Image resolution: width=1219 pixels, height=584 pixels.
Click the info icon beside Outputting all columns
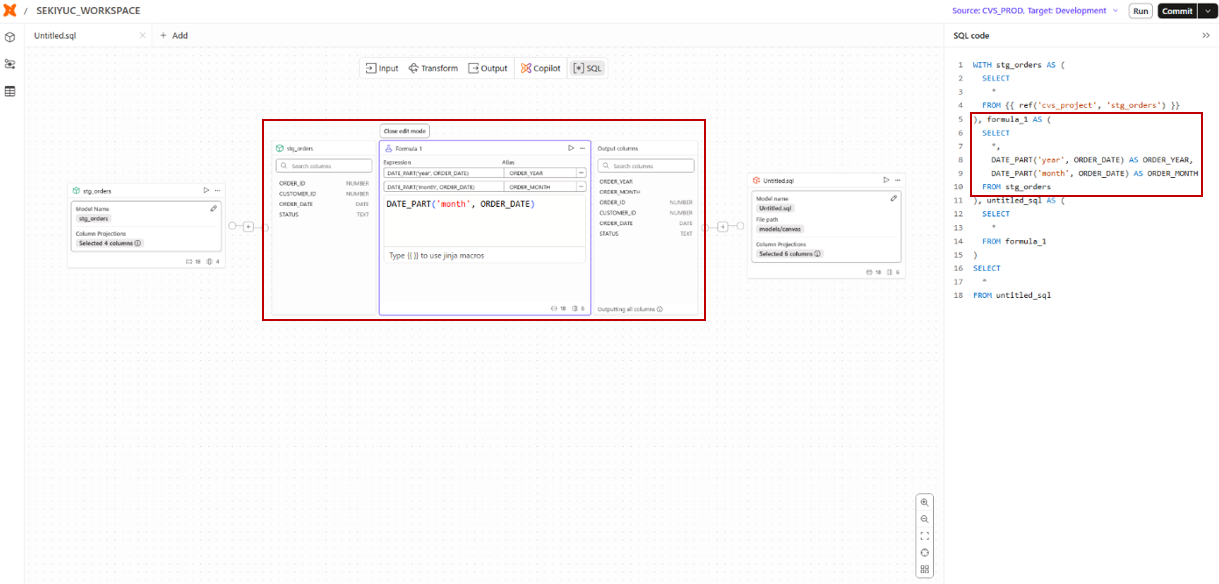click(660, 310)
